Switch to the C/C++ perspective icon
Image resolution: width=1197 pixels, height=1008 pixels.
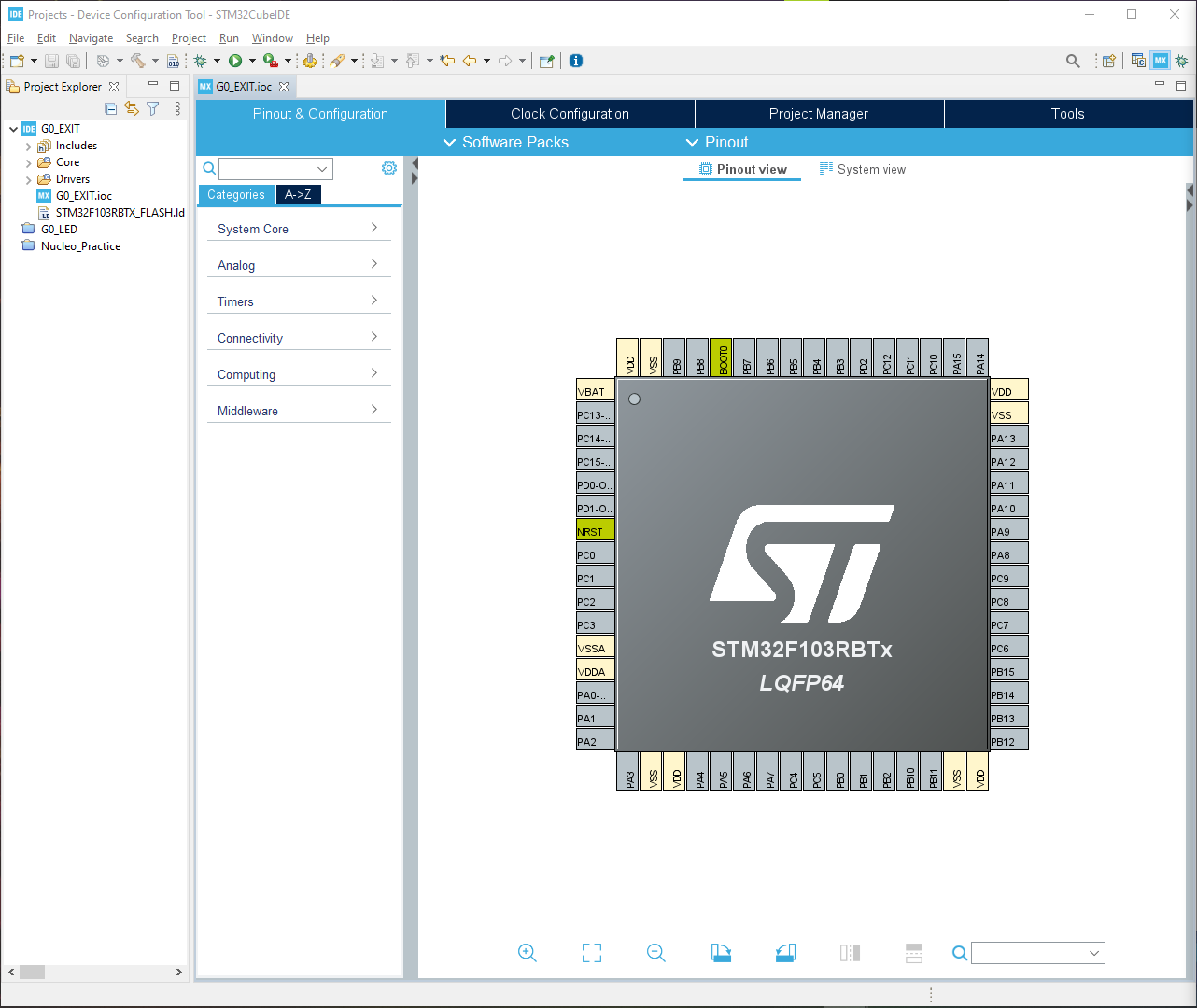pos(1138,61)
